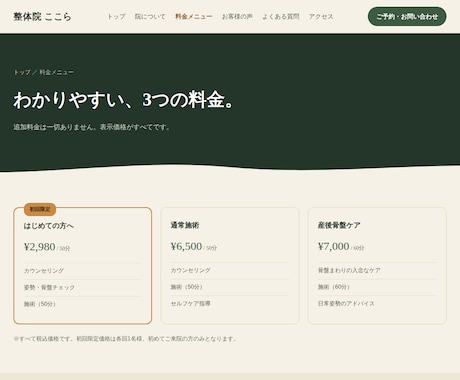
Task: Click トップ in the breadcrumb
Action: (x=22, y=72)
